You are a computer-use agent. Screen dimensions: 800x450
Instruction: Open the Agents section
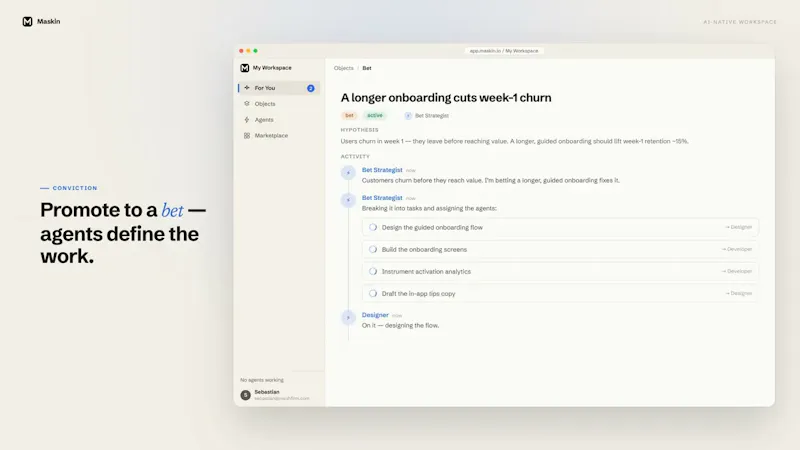point(279,119)
